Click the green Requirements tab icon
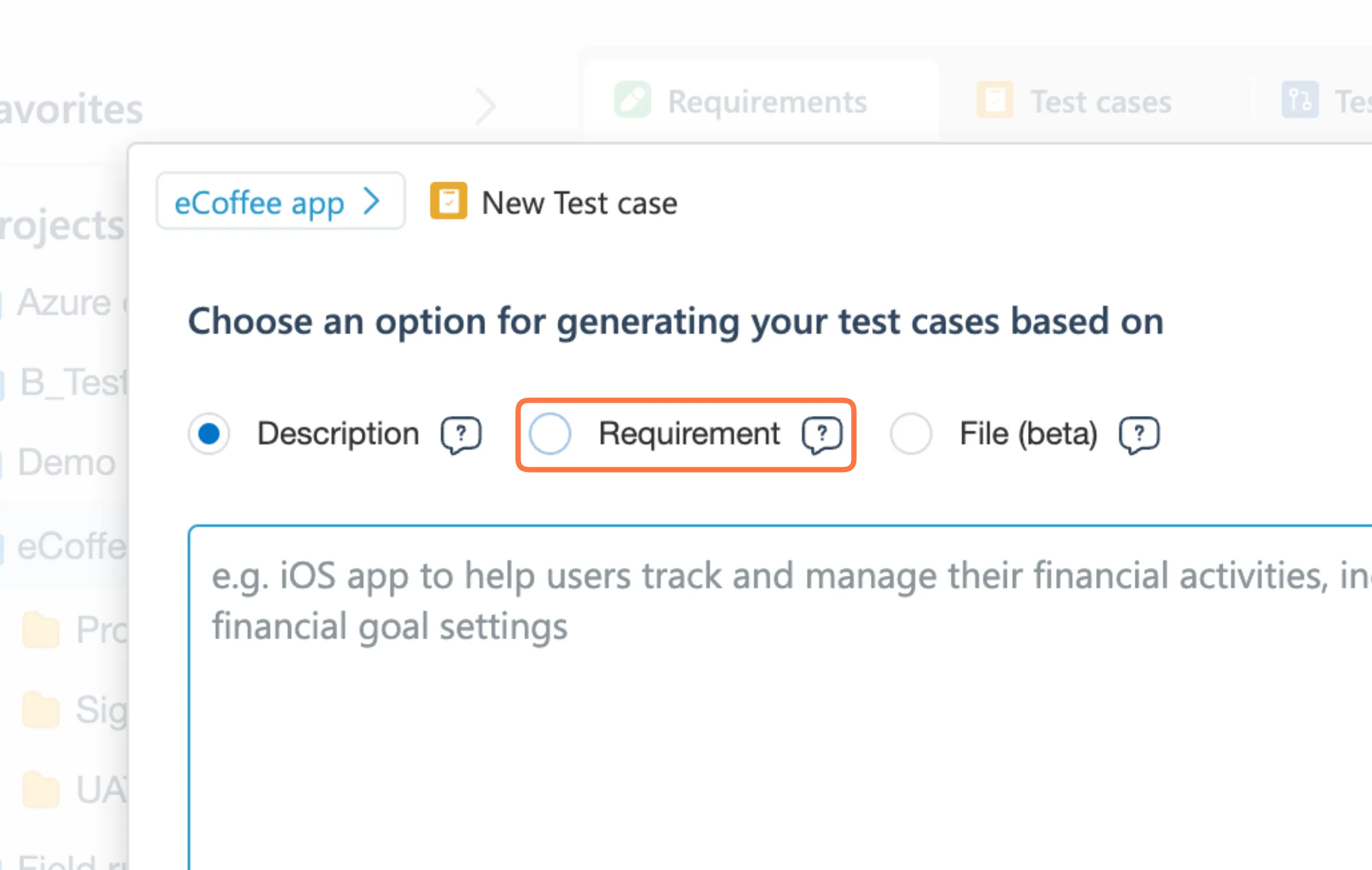Image resolution: width=1372 pixels, height=870 pixels. coord(633,100)
